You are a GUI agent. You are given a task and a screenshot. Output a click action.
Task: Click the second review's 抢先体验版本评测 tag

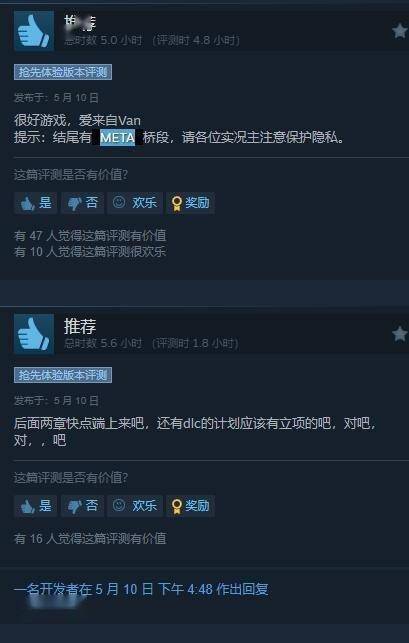point(63,376)
